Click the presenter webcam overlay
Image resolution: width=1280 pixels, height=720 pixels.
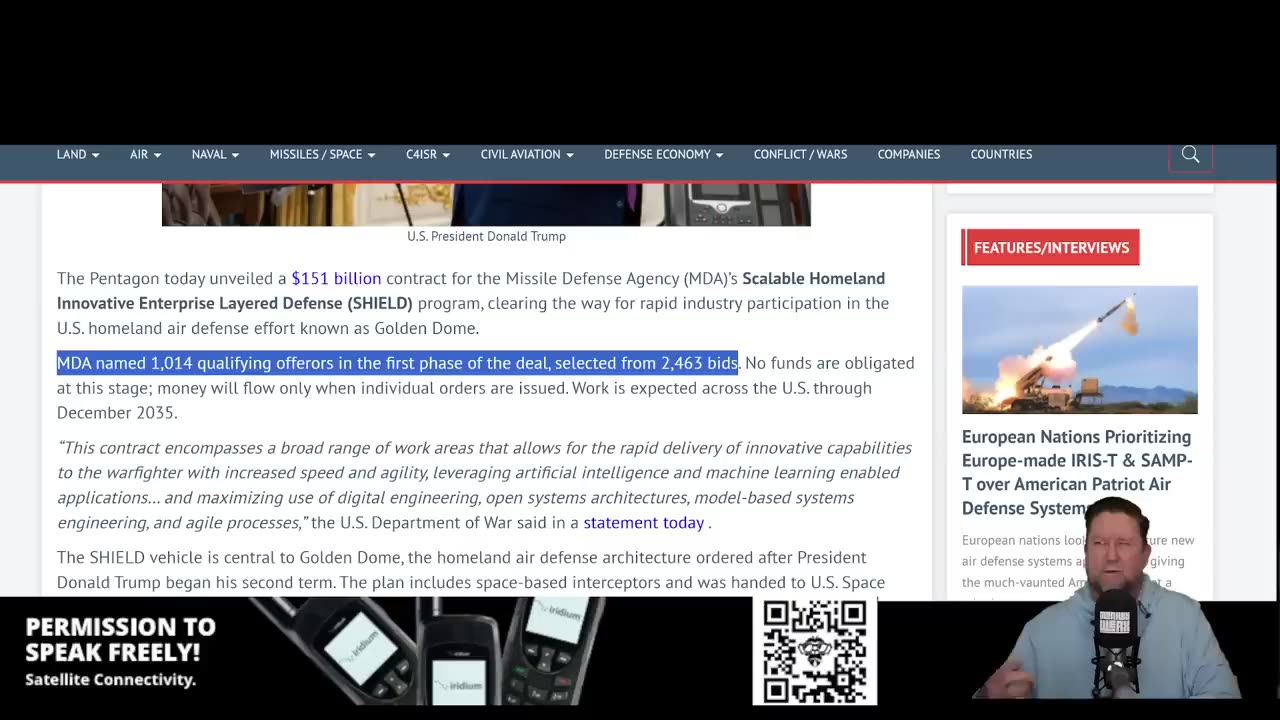1110,600
